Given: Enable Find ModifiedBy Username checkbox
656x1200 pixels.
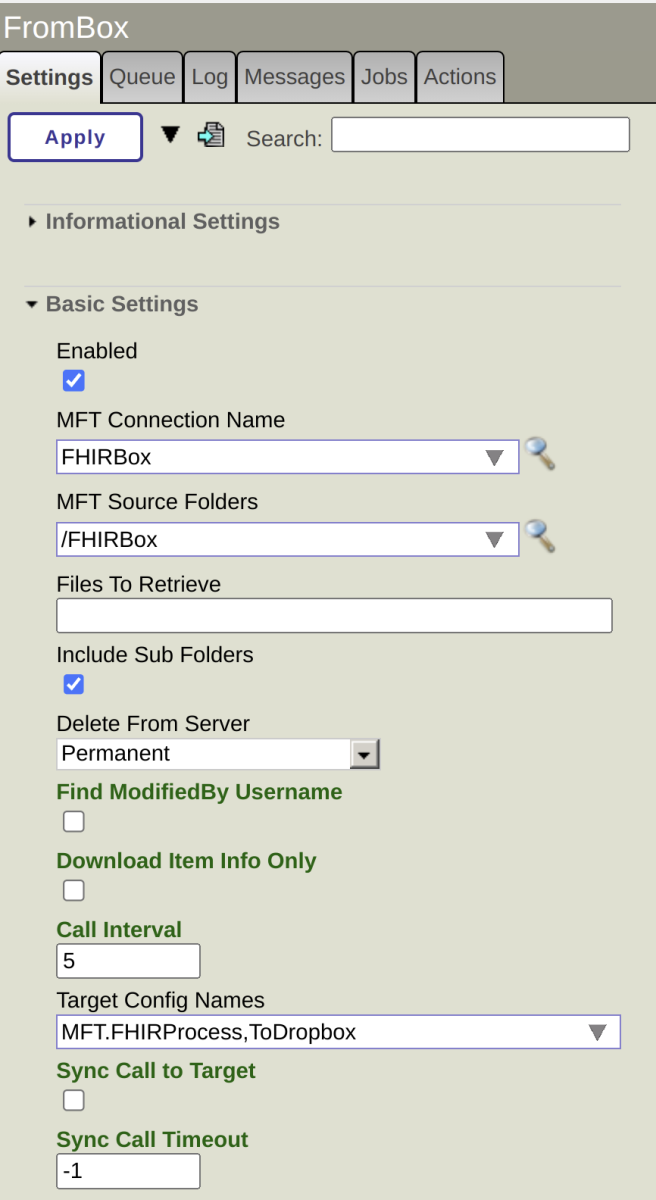Looking at the screenshot, I should 74,822.
